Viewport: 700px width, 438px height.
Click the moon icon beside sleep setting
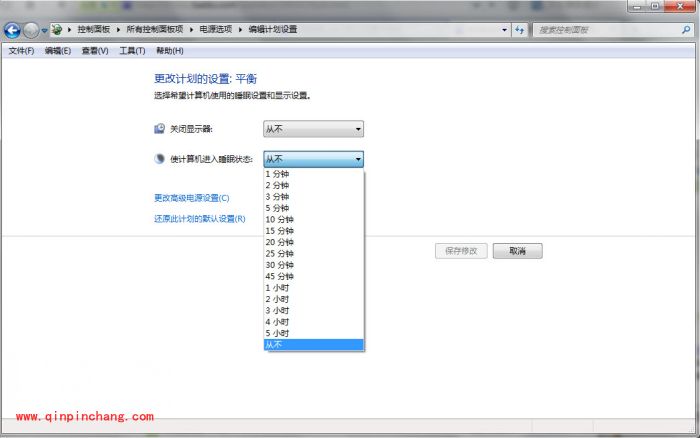tap(159, 159)
